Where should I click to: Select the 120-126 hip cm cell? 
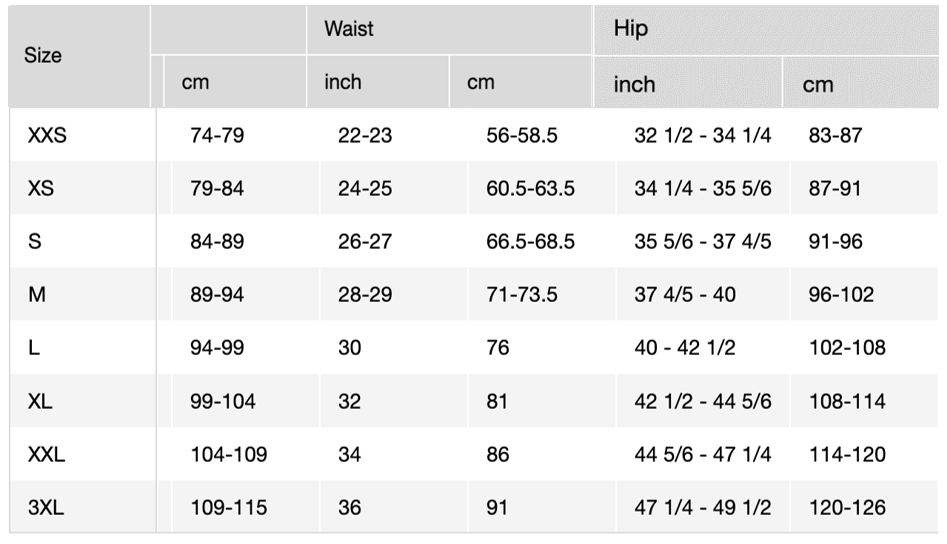(847, 508)
